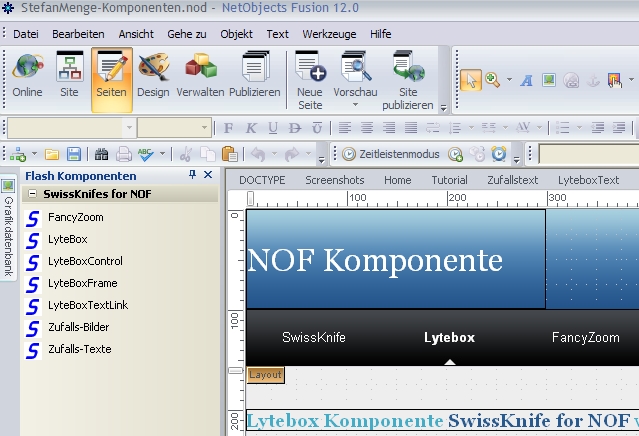Create a Neue Seite
639x436 pixels.
(x=310, y=80)
